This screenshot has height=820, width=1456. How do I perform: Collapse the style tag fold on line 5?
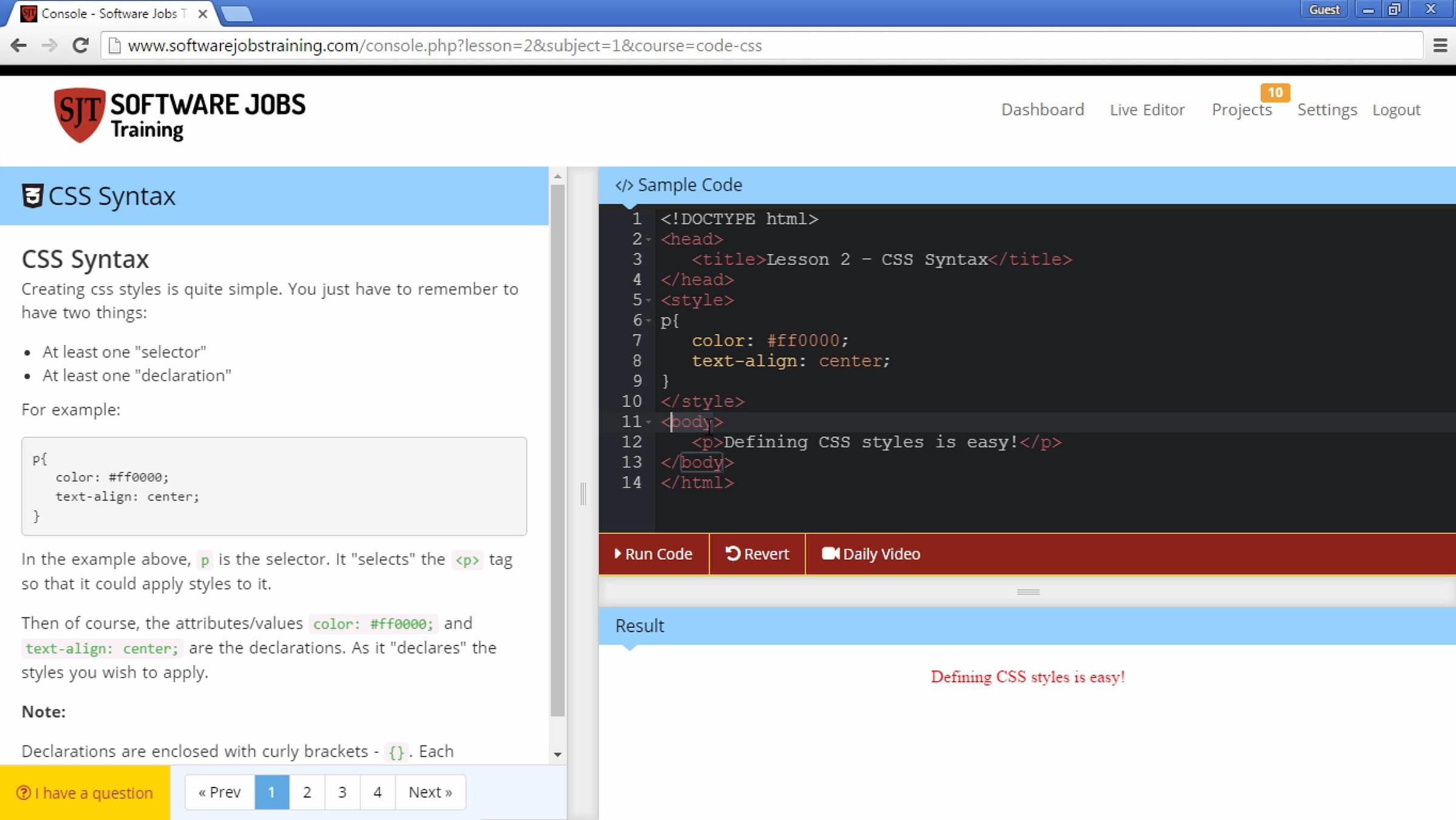coord(649,300)
